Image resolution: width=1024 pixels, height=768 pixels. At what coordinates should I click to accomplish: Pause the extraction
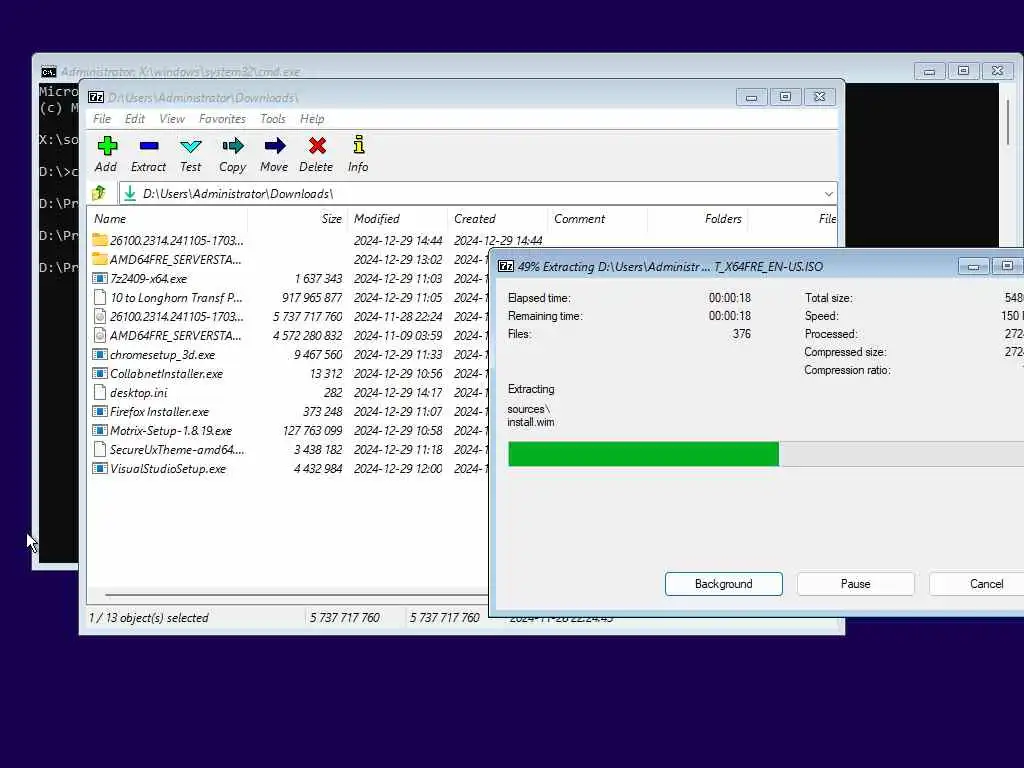(x=856, y=584)
